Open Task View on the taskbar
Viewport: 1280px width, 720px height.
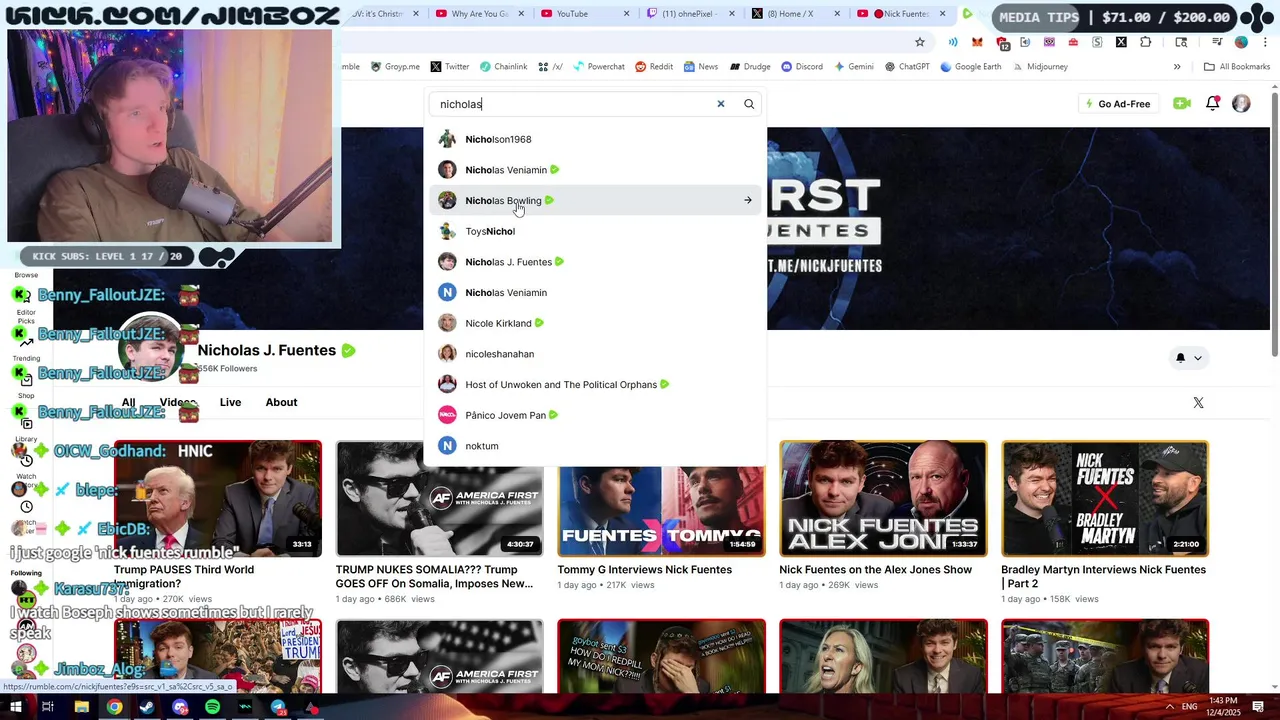point(48,707)
